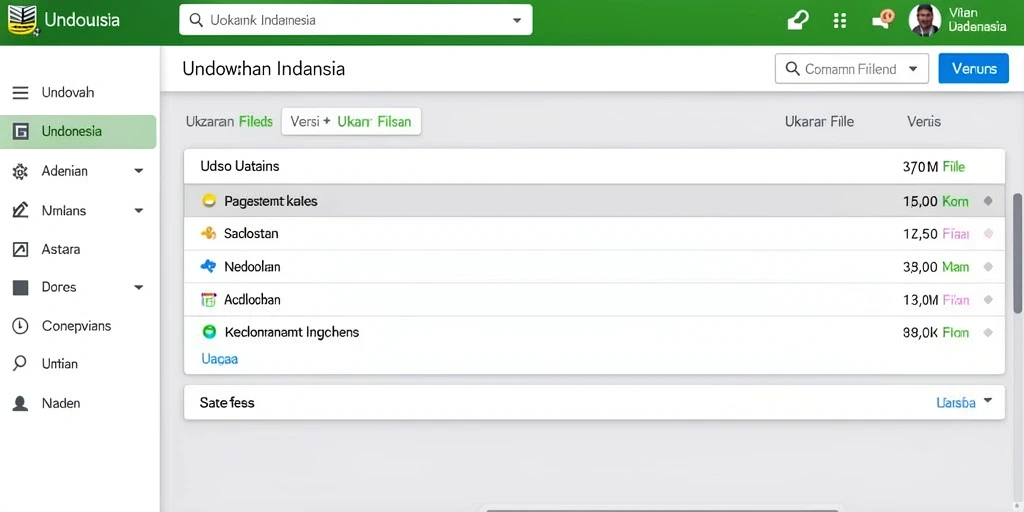
Task: Click the Sate fess panel title
Action: coord(227,403)
